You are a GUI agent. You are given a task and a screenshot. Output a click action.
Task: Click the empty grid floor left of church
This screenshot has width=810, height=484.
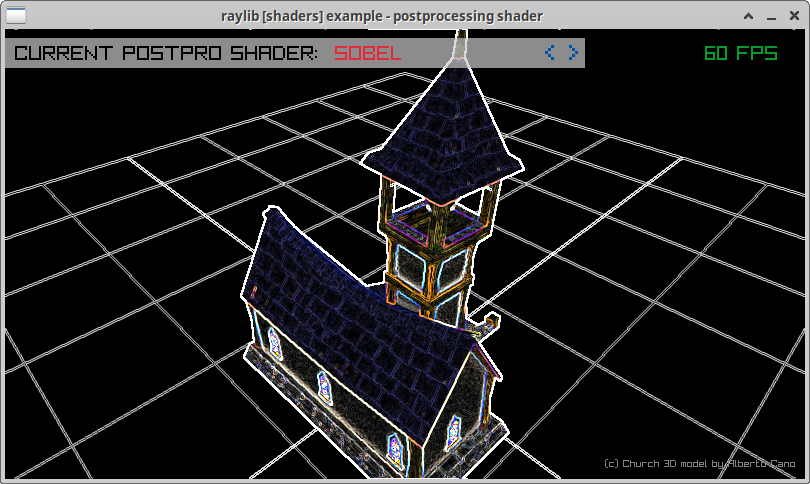pyautogui.click(x=120, y=300)
